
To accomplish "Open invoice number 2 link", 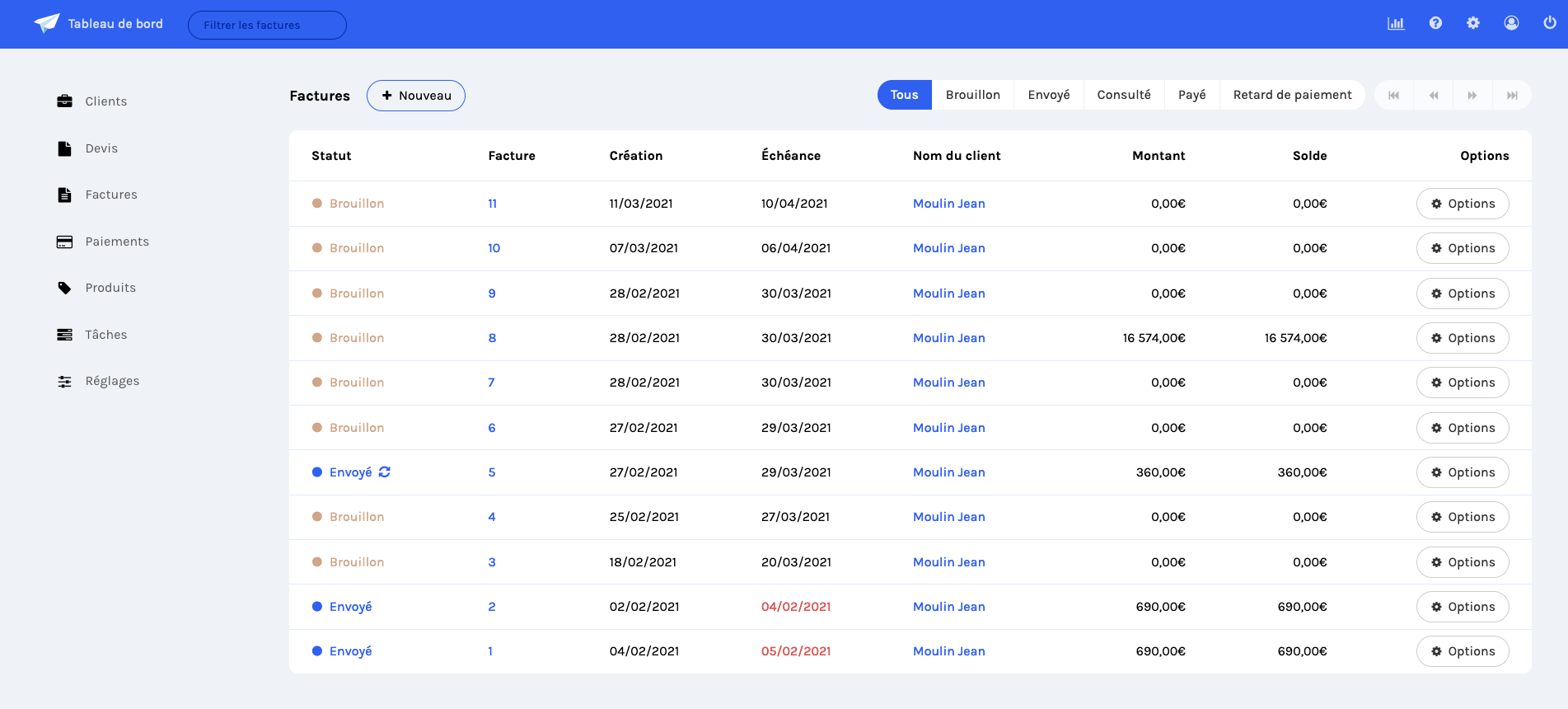I will pyautogui.click(x=492, y=607).
